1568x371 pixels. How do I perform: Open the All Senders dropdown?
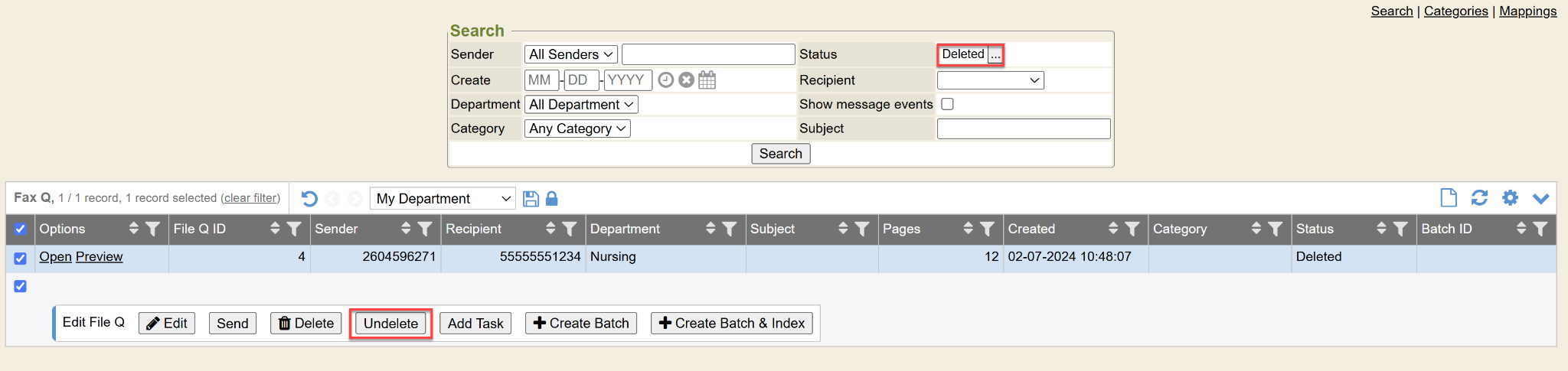(x=570, y=54)
